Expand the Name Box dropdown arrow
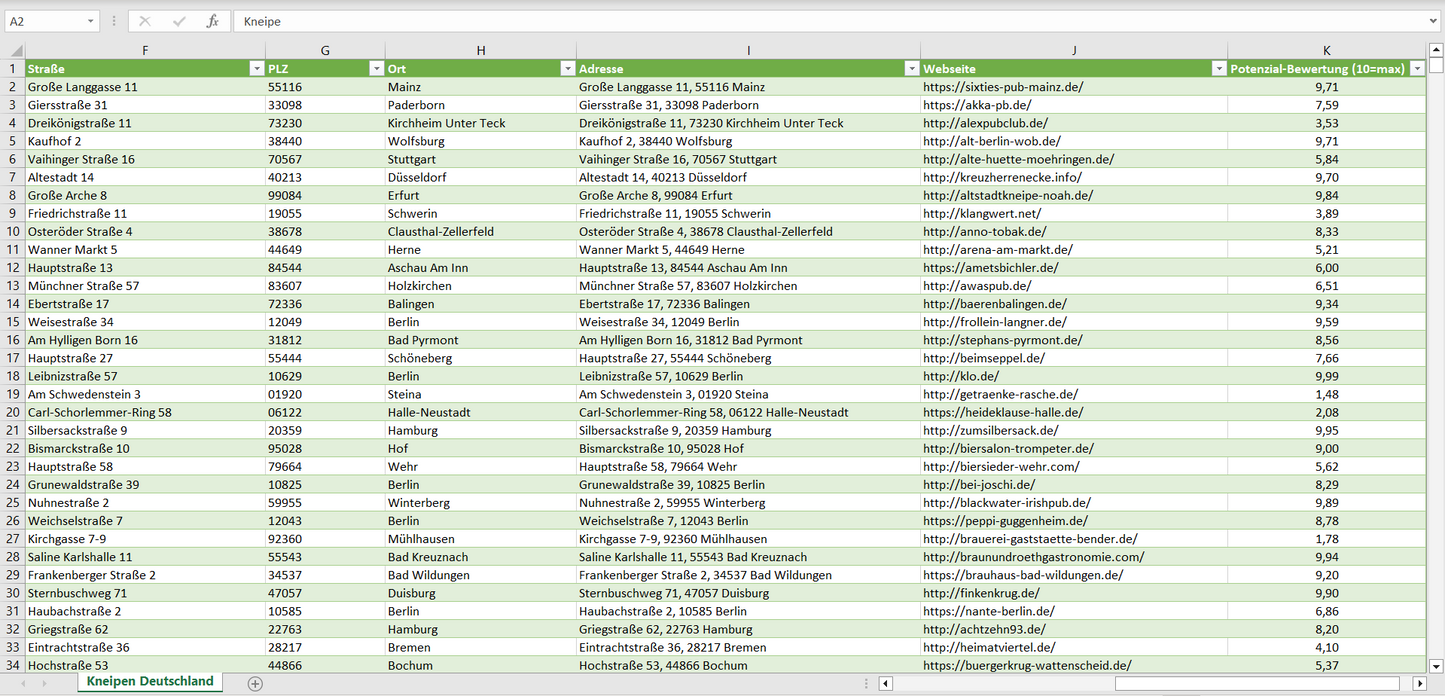Screen dimensions: 1445x696 coord(90,21)
